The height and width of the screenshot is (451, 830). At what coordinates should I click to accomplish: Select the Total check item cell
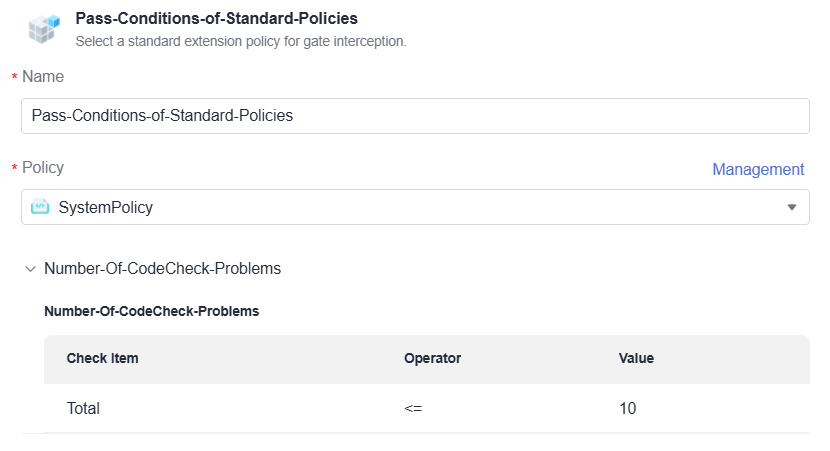pos(83,408)
